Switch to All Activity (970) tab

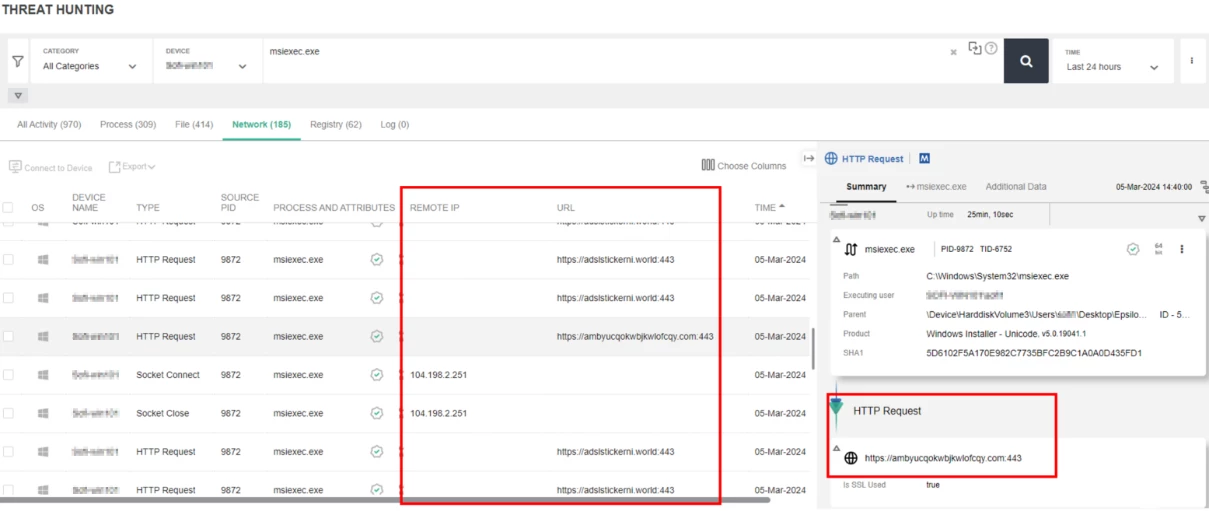(49, 125)
